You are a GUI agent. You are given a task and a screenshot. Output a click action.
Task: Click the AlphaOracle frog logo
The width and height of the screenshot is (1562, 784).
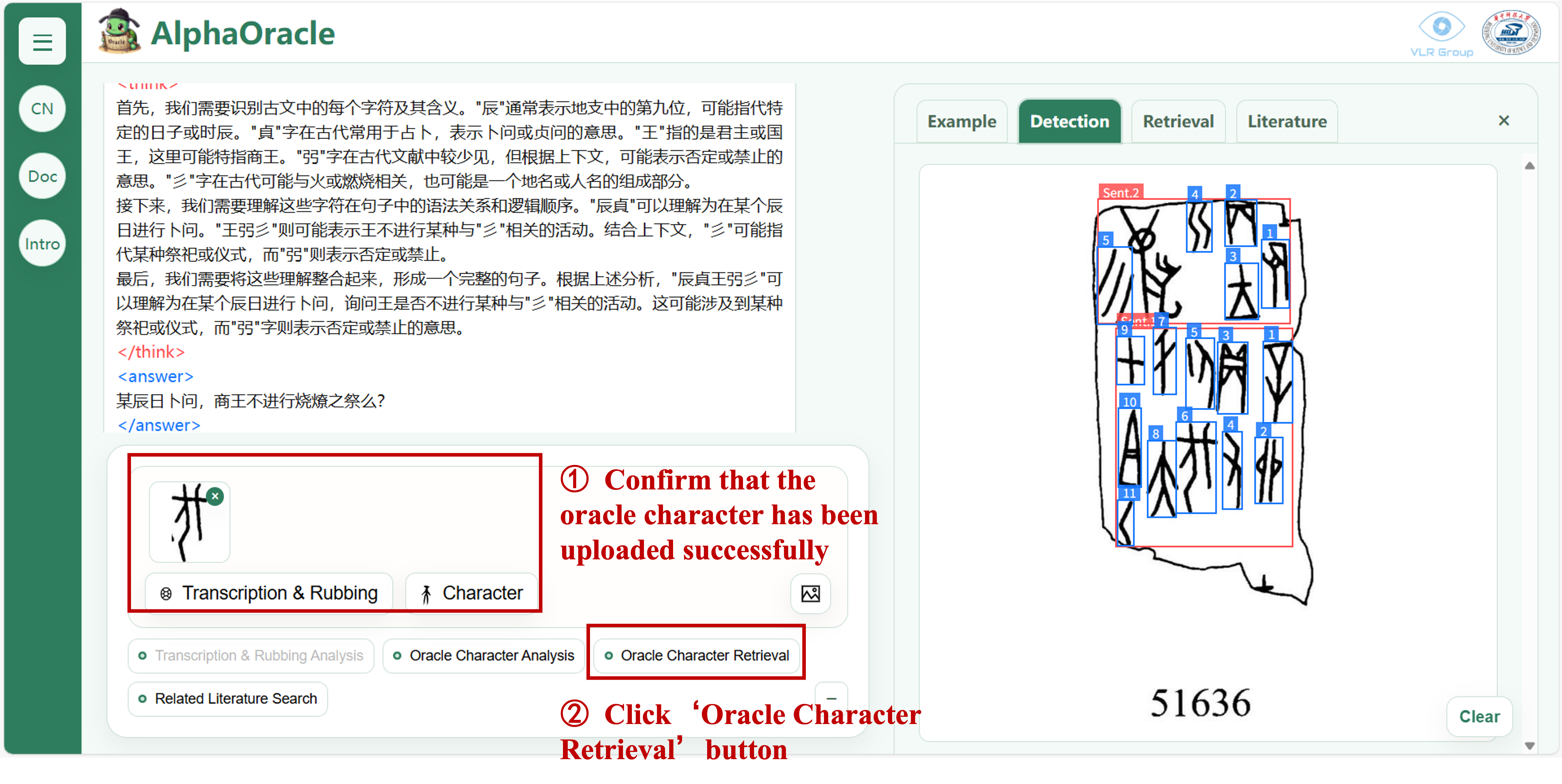click(119, 32)
